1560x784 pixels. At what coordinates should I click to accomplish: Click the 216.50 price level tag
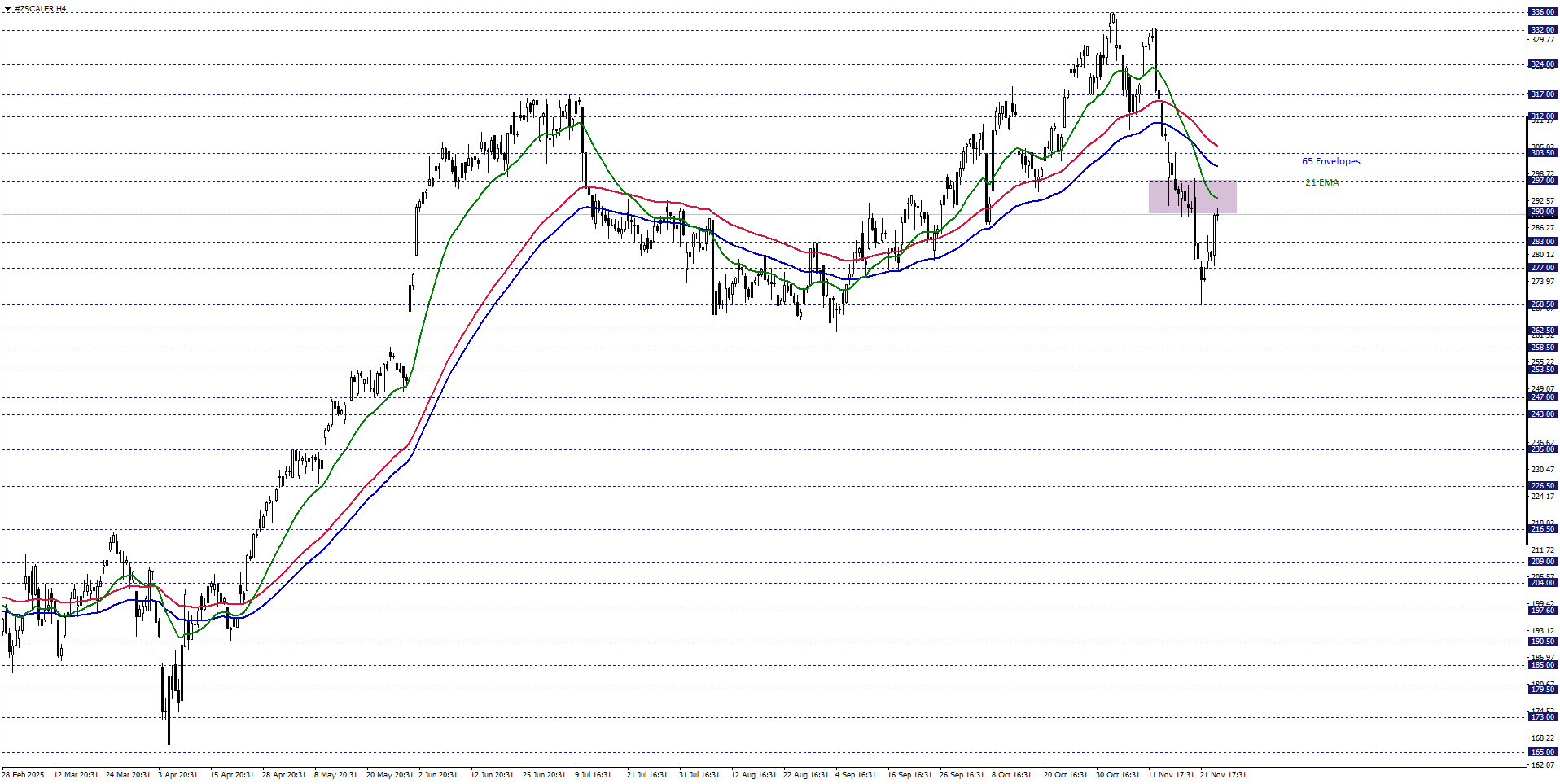pos(1542,529)
